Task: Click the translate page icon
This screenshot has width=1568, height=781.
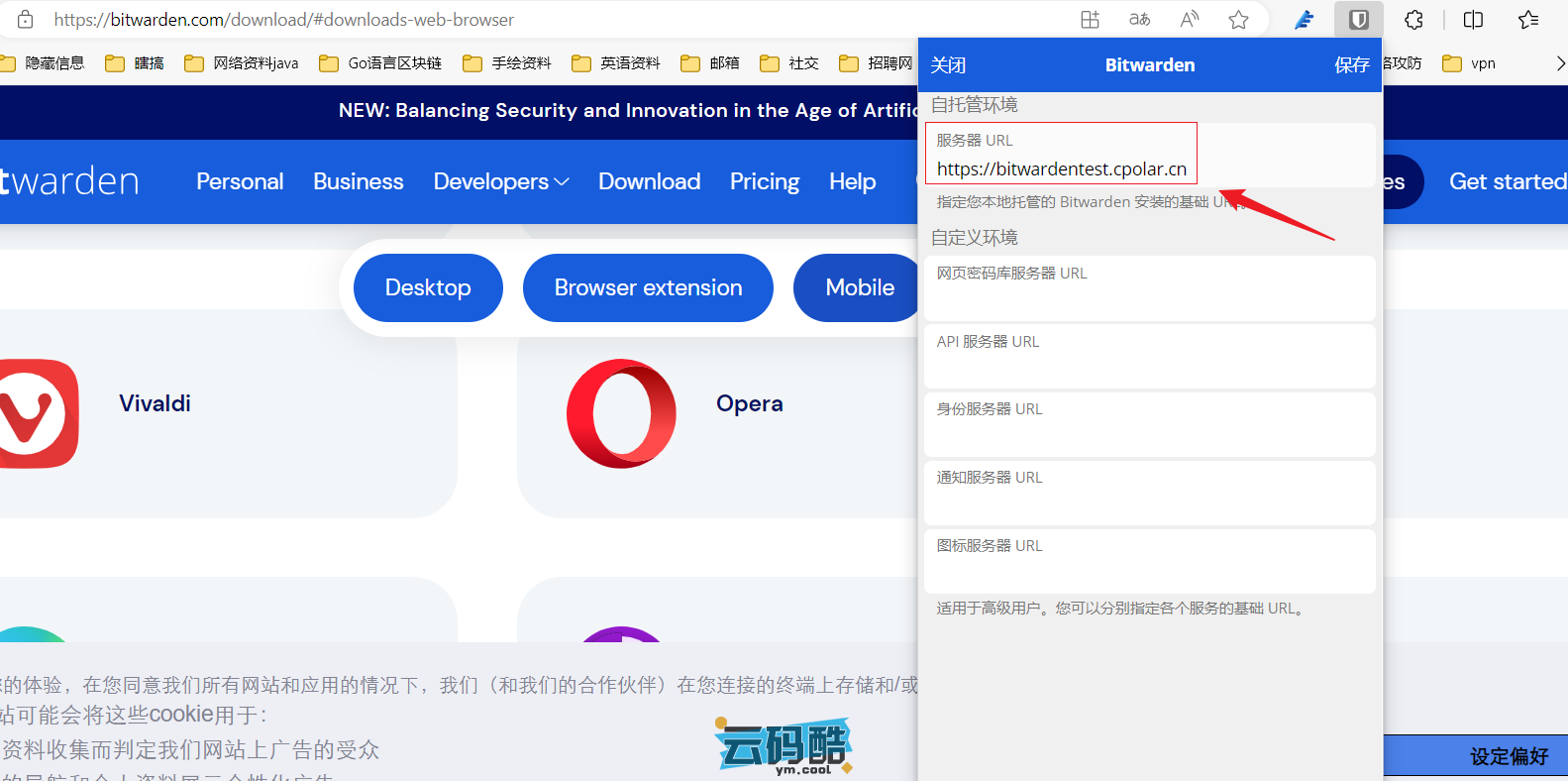Action: coord(1139,20)
